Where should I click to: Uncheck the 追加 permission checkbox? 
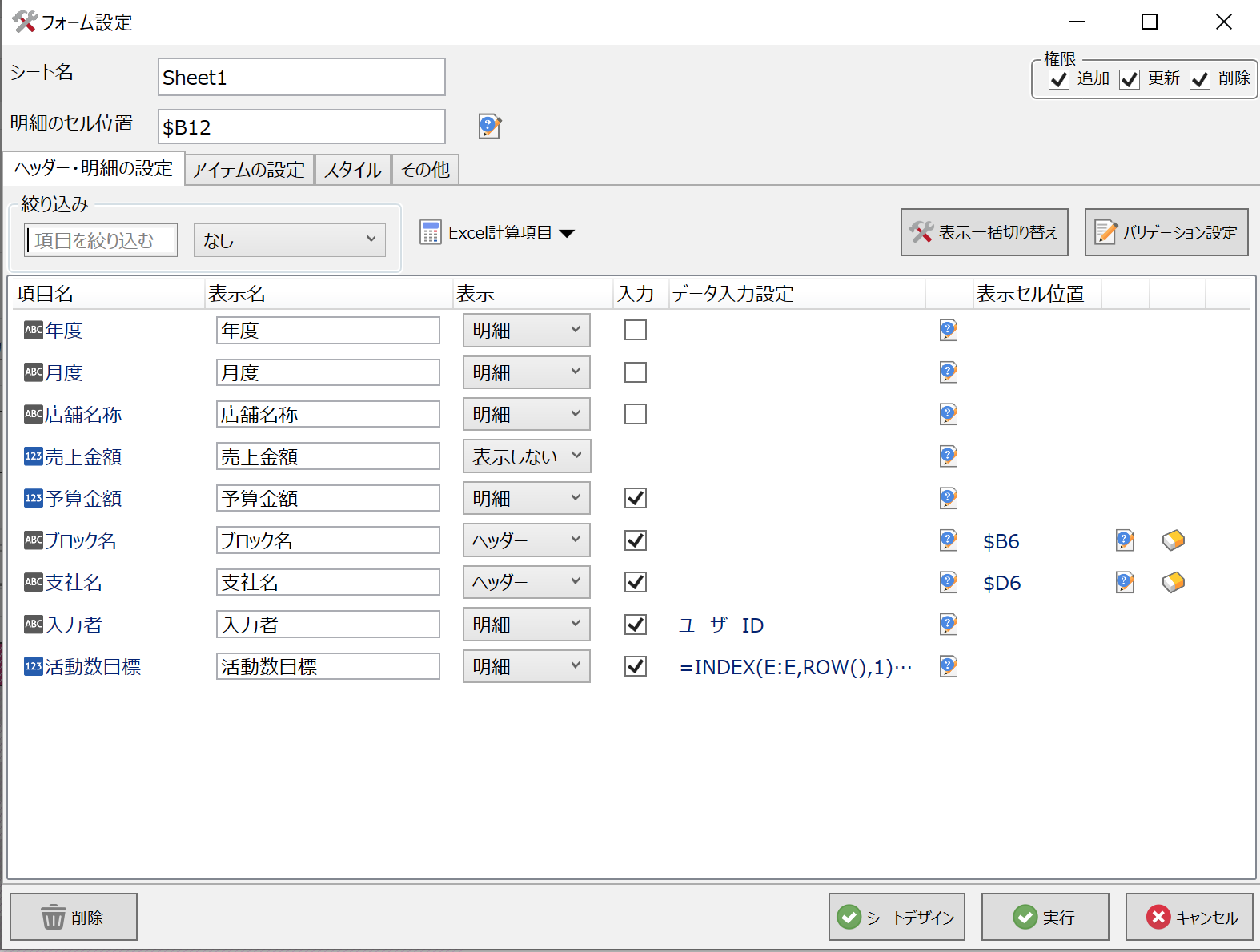pyautogui.click(x=1058, y=79)
